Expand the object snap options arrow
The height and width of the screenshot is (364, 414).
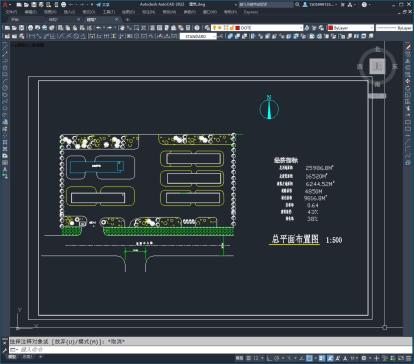[x=315, y=358]
